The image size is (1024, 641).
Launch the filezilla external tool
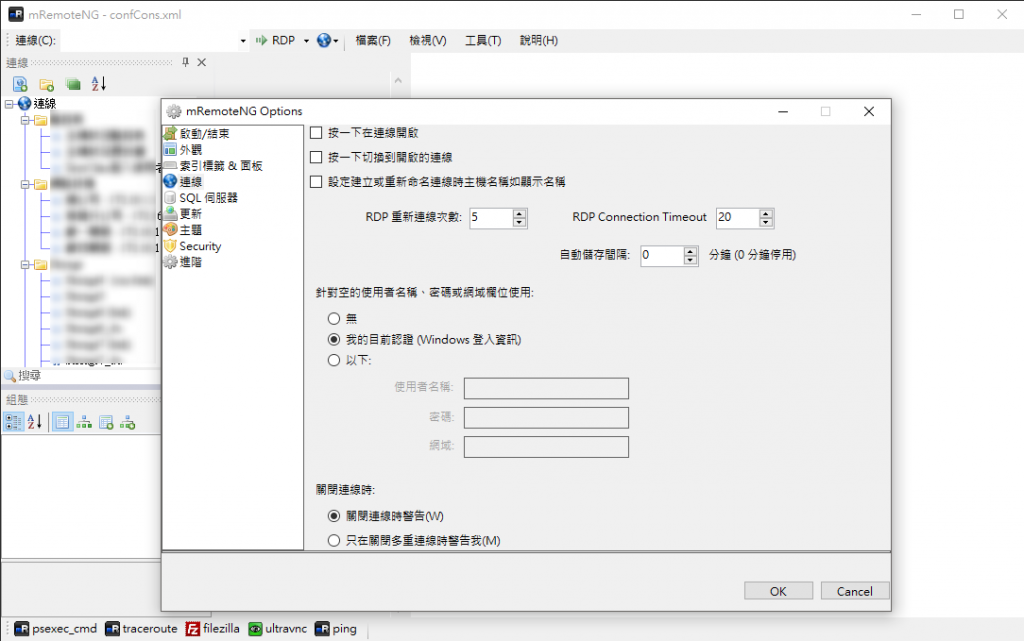coord(213,629)
